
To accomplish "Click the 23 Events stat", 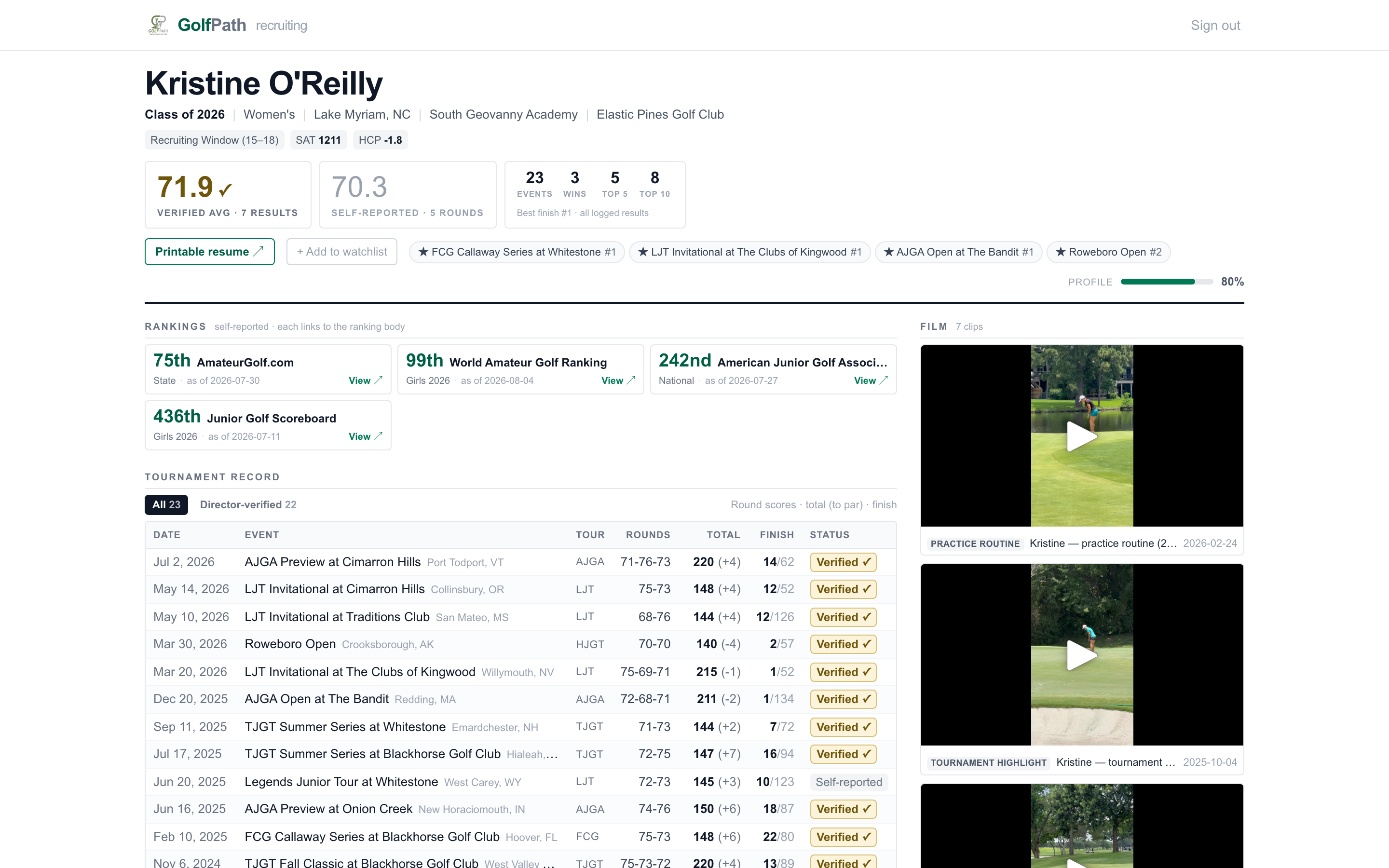I will (x=534, y=184).
